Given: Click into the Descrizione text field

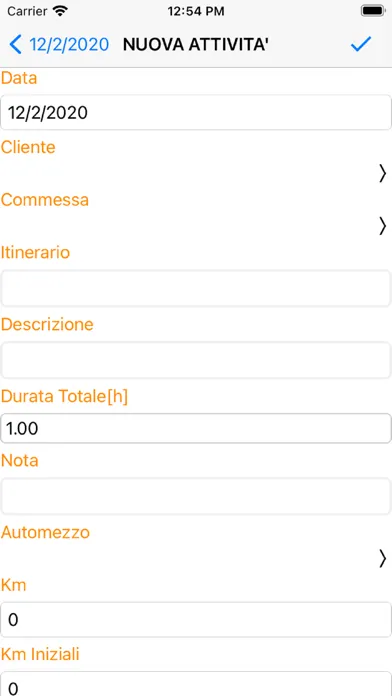Looking at the screenshot, I should (196, 360).
